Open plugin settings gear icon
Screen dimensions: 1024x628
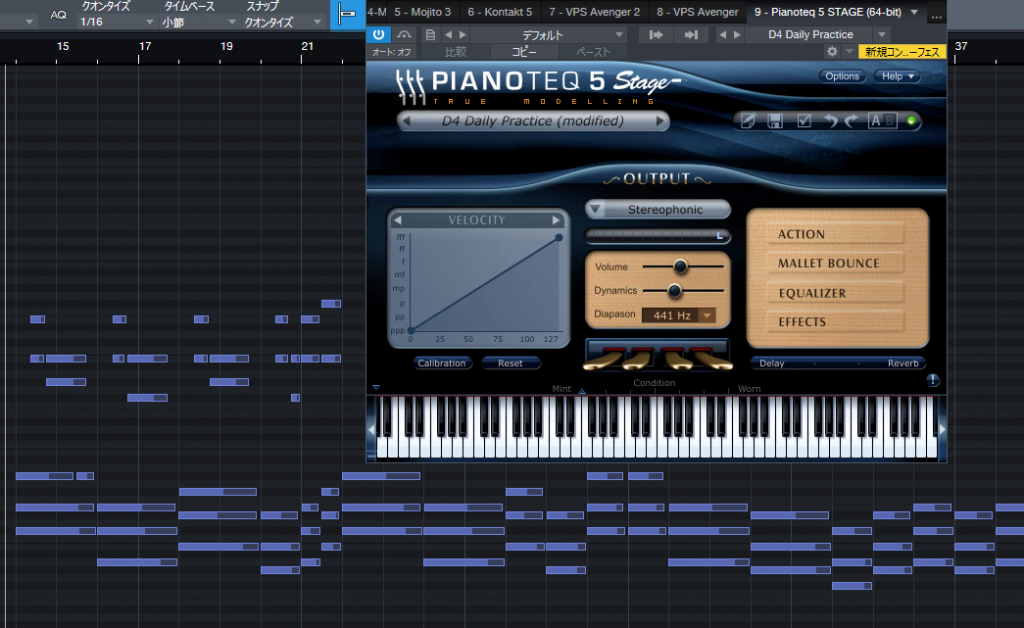pyautogui.click(x=832, y=51)
